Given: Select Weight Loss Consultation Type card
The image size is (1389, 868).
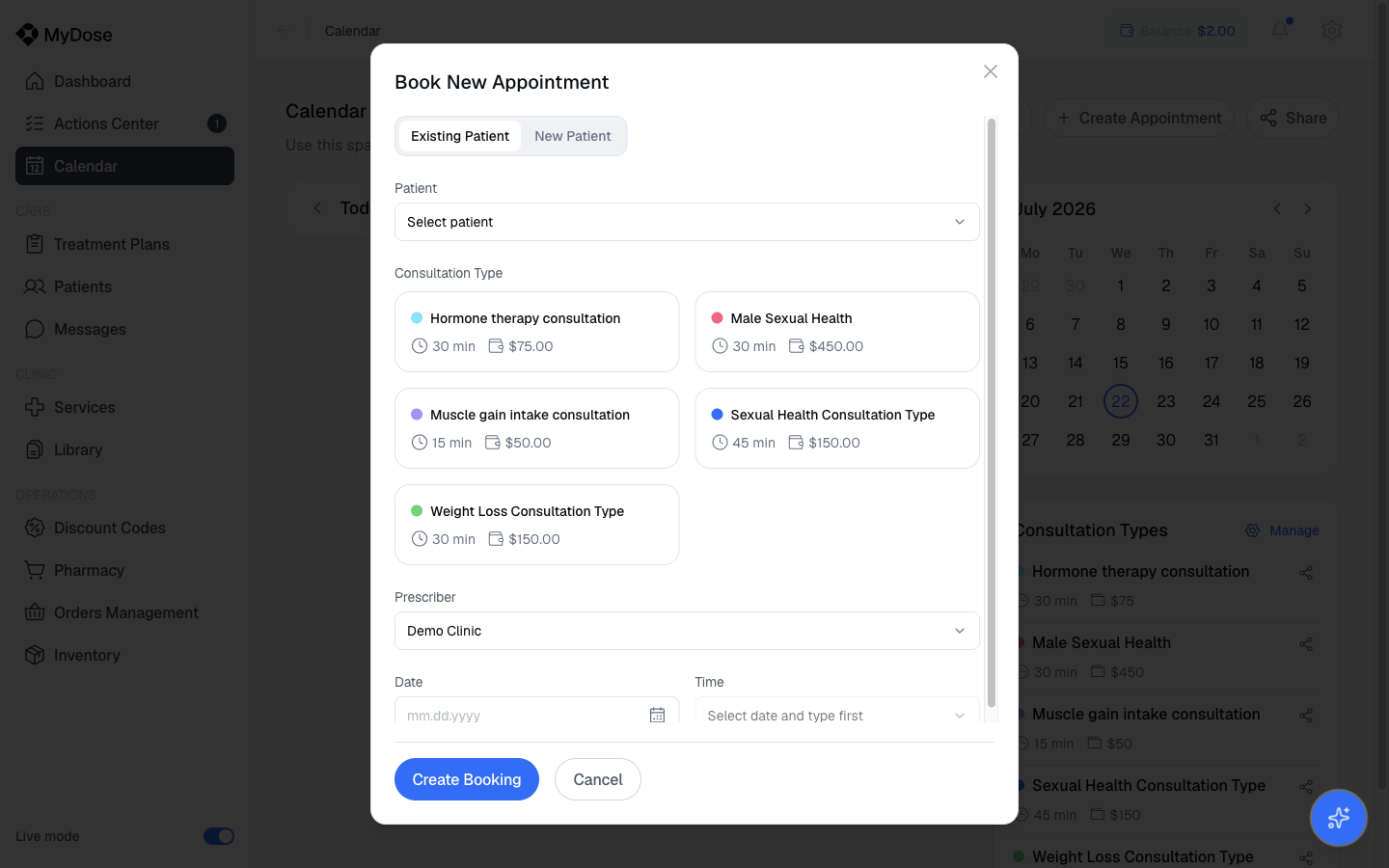Looking at the screenshot, I should click(536, 525).
